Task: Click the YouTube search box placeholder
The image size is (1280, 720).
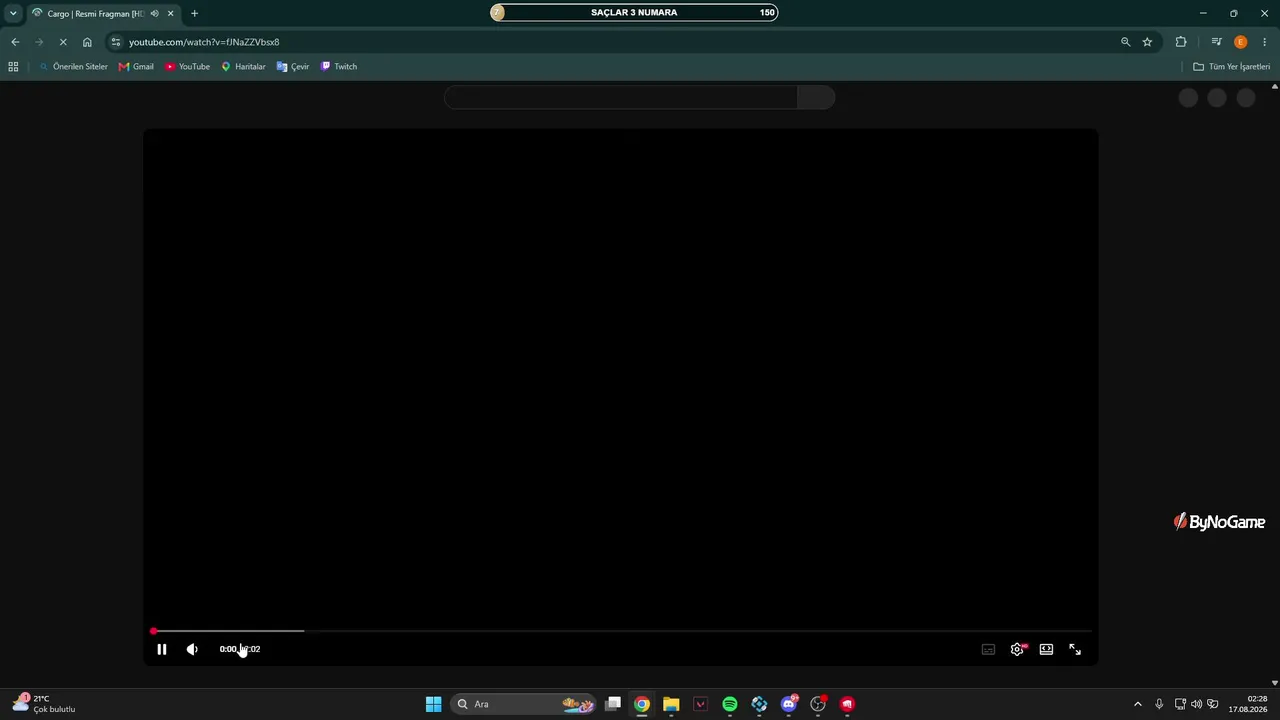Action: (x=620, y=97)
